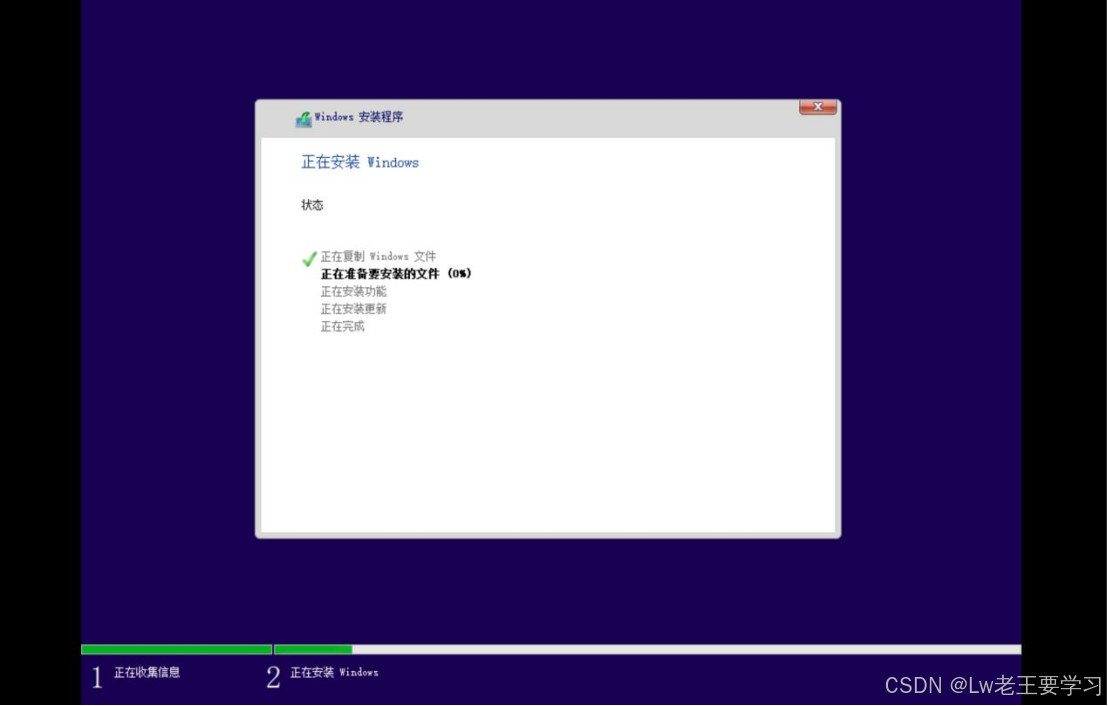Select '正在准备要安装的文件 (0%)' line
Image resolution: width=1108 pixels, height=706 pixels.
tap(396, 273)
